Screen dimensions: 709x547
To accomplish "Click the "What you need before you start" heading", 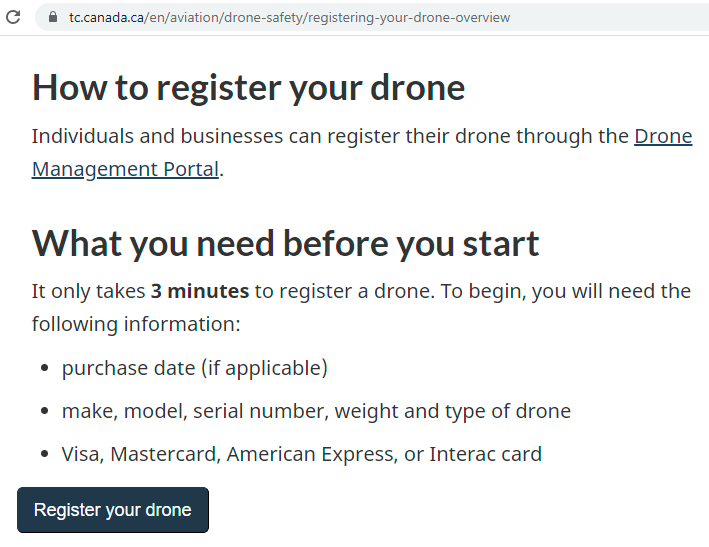I will (285, 243).
